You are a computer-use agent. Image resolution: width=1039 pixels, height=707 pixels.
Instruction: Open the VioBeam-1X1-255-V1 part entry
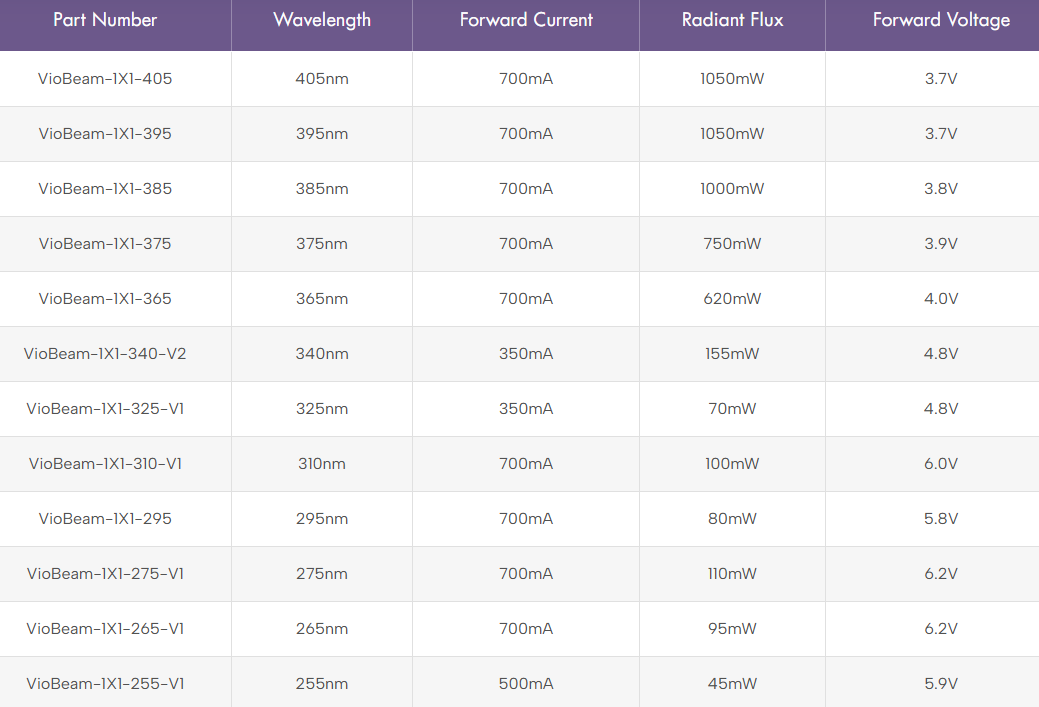105,684
